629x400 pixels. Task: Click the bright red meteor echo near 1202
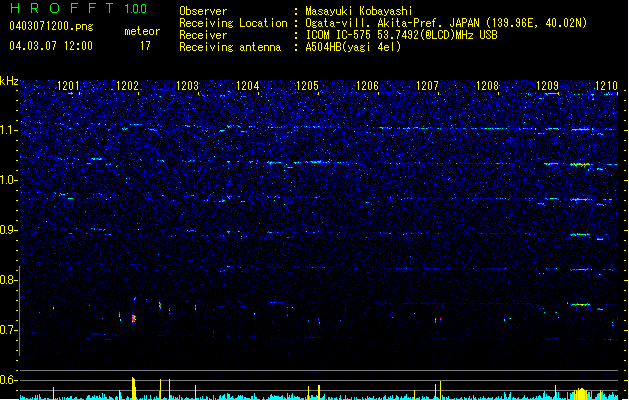[x=134, y=319]
